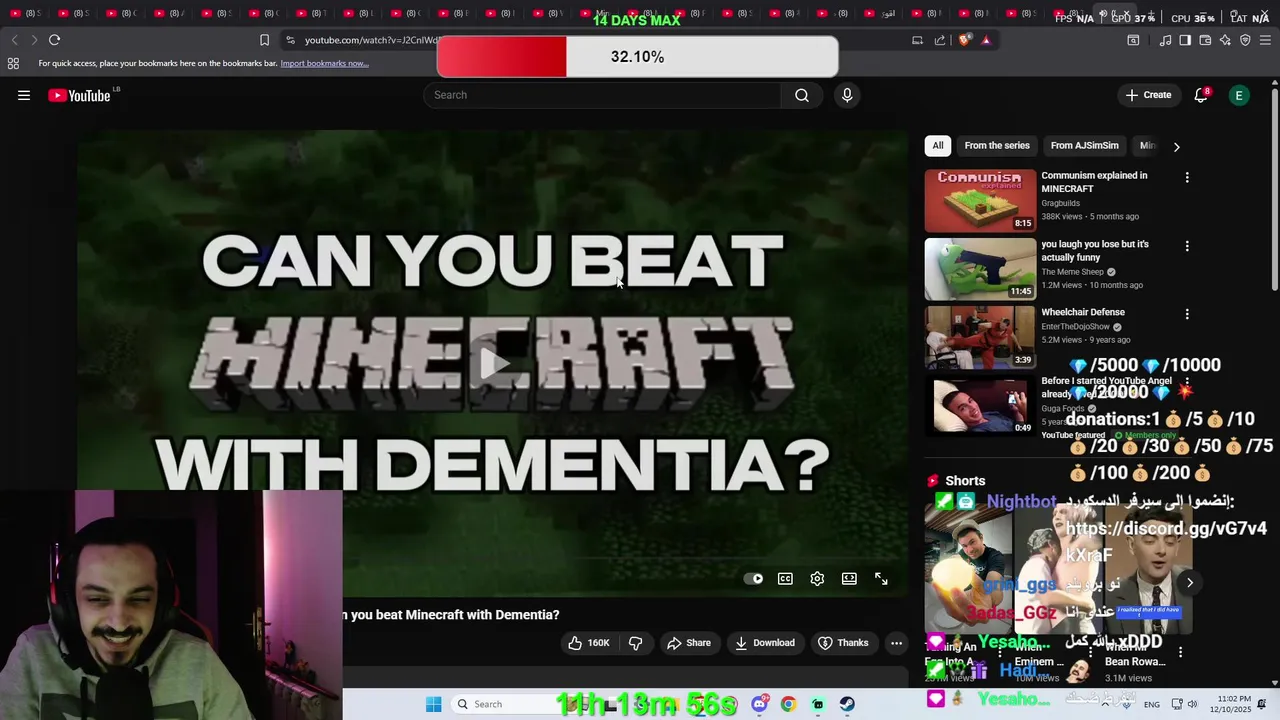
Task: Open YouTube notifications bell
Action: 1201,95
